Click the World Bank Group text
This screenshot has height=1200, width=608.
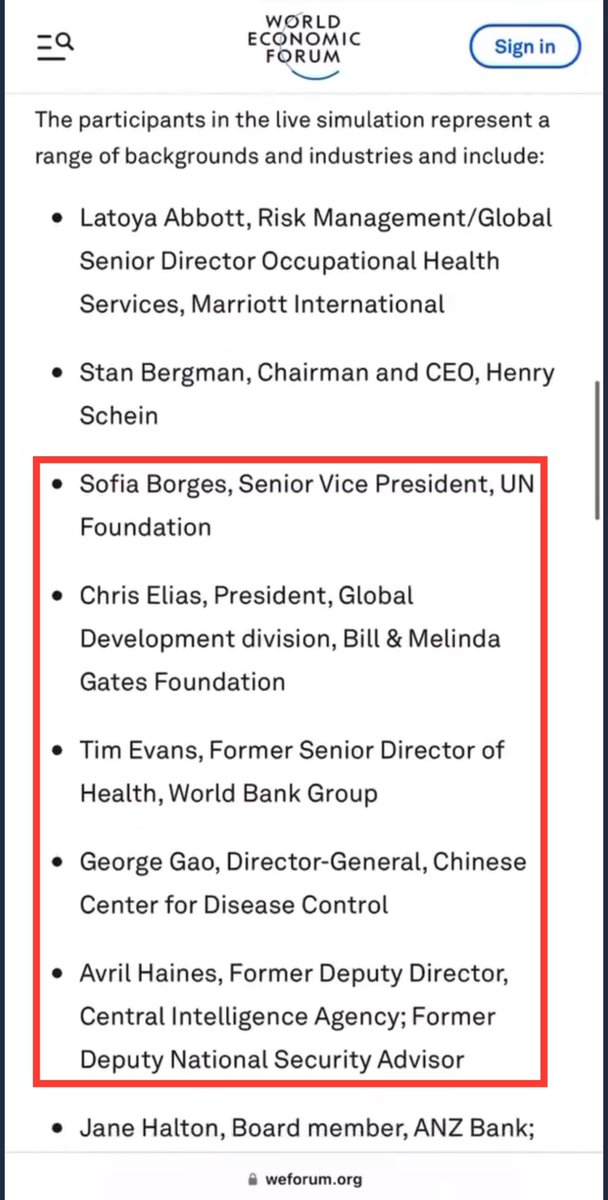[x=273, y=794]
